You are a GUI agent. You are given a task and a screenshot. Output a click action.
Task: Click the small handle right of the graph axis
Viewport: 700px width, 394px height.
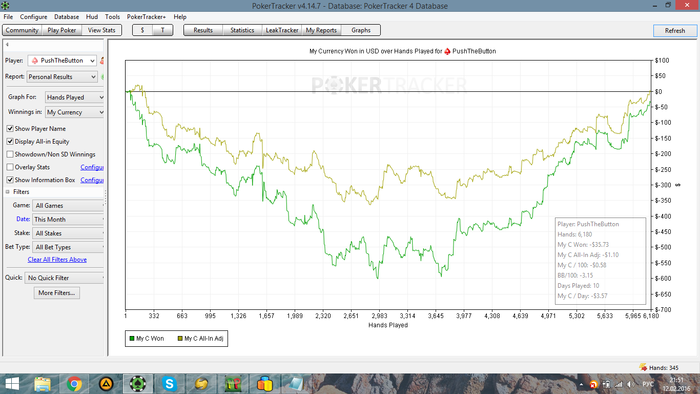(x=678, y=185)
